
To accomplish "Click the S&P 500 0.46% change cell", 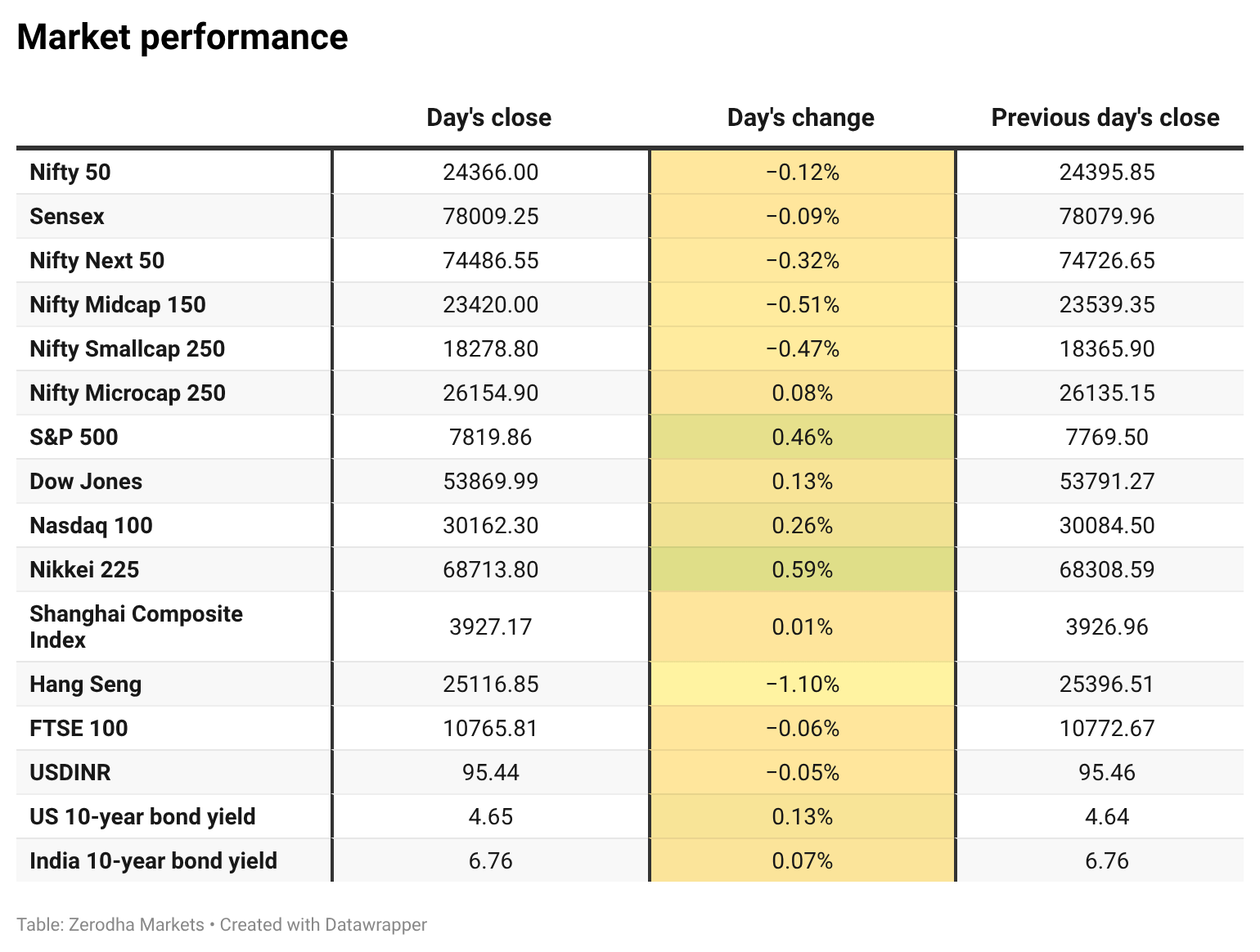I will coord(803,437).
